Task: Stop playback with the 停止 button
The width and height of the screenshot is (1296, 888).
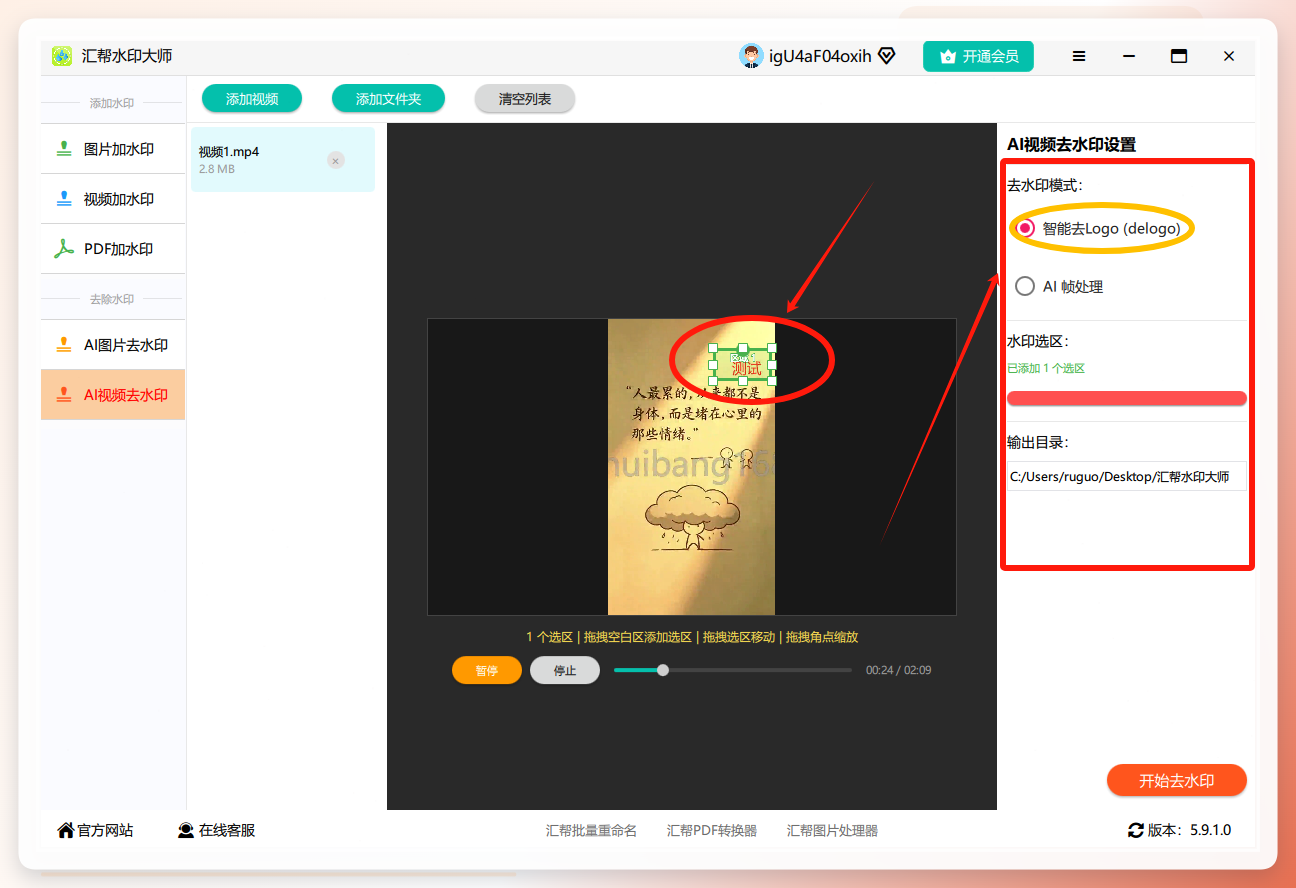Action: tap(565, 670)
